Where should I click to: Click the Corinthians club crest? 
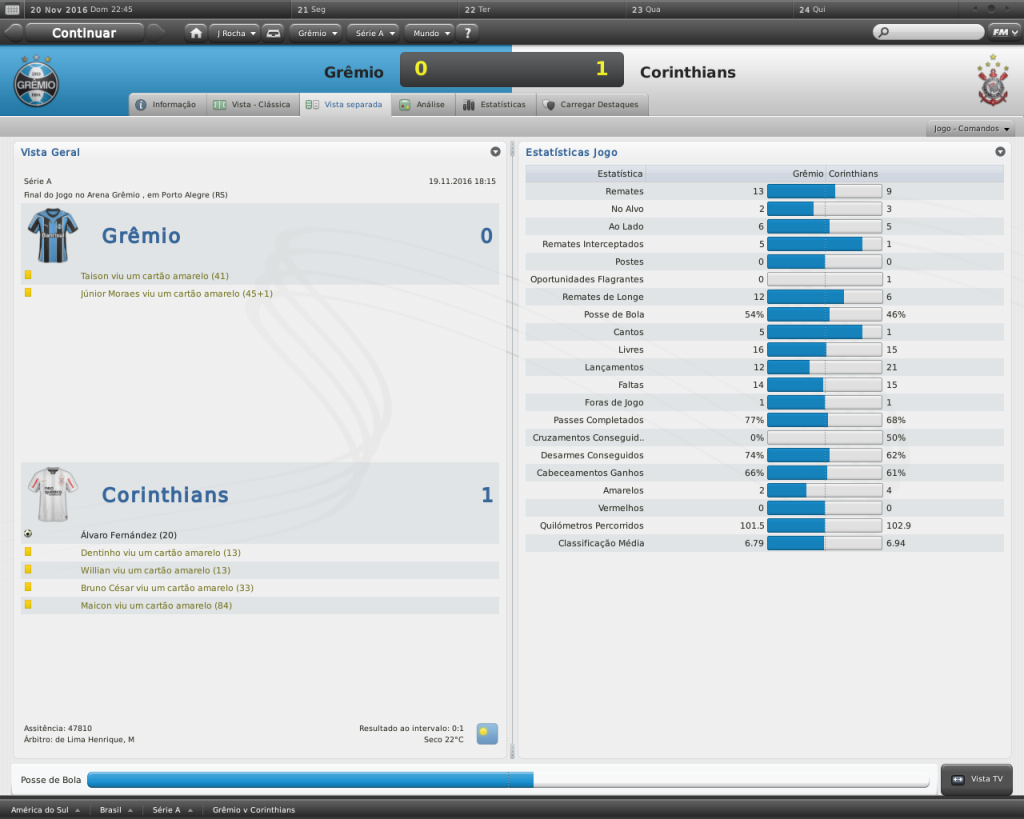click(992, 81)
